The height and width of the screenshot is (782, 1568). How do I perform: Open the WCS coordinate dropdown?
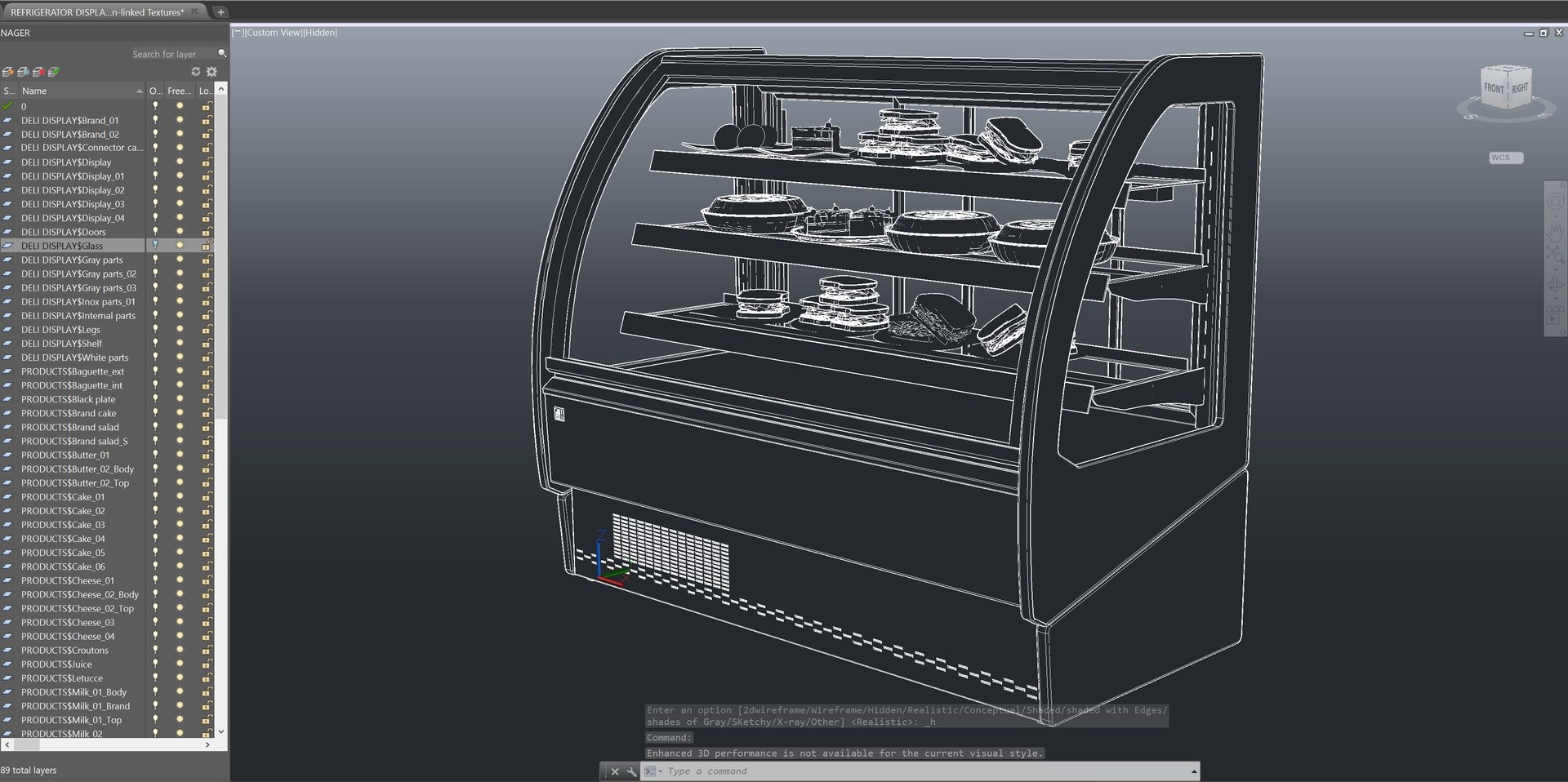(1506, 158)
